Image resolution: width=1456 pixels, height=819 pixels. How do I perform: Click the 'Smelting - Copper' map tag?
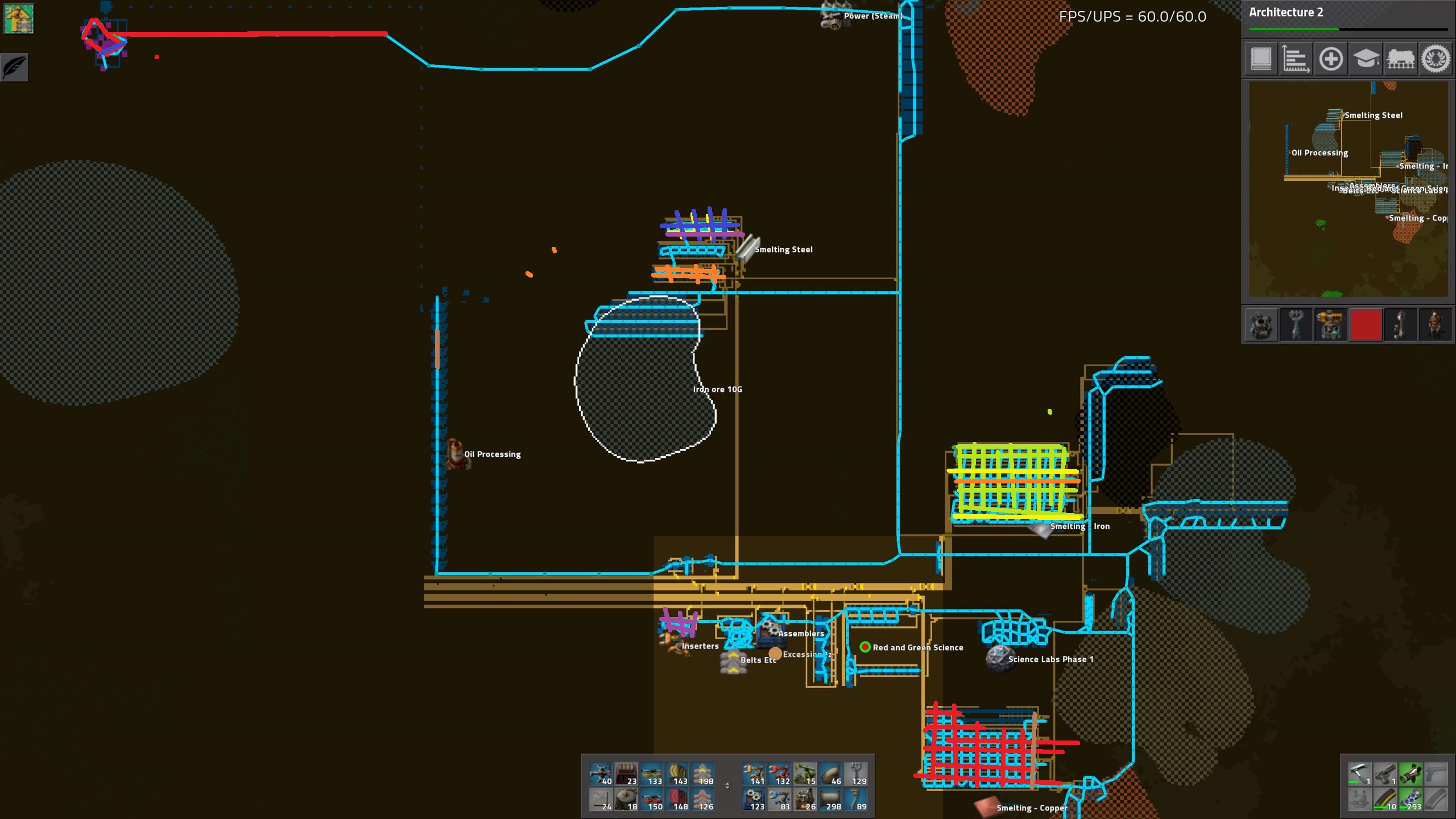click(x=1032, y=808)
